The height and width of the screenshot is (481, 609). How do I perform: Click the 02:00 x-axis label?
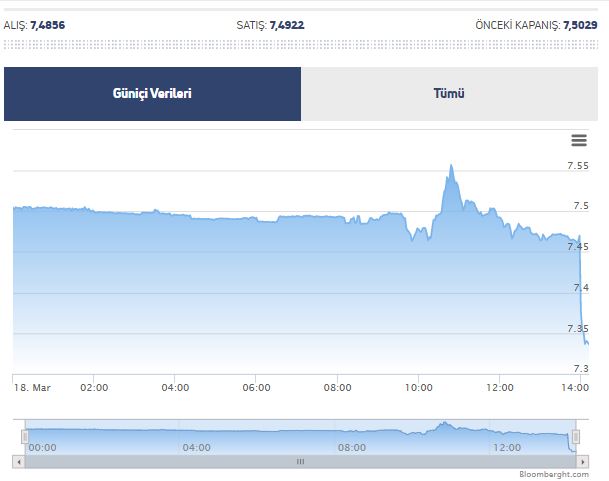click(94, 387)
